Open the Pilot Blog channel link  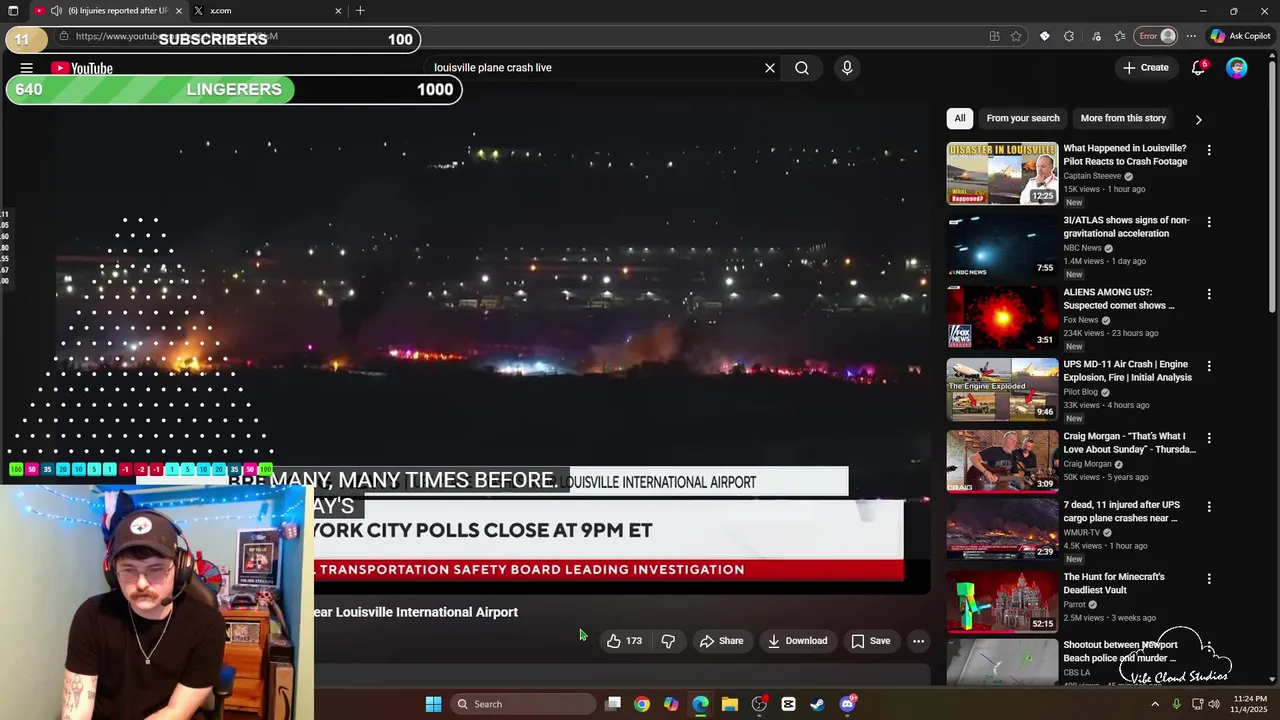1080,392
